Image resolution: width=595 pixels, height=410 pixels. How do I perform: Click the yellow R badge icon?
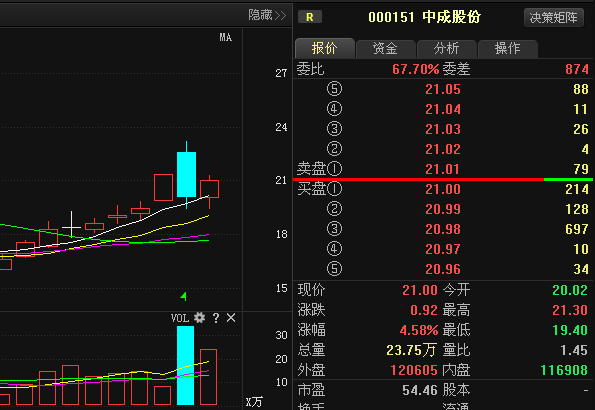pyautogui.click(x=310, y=17)
